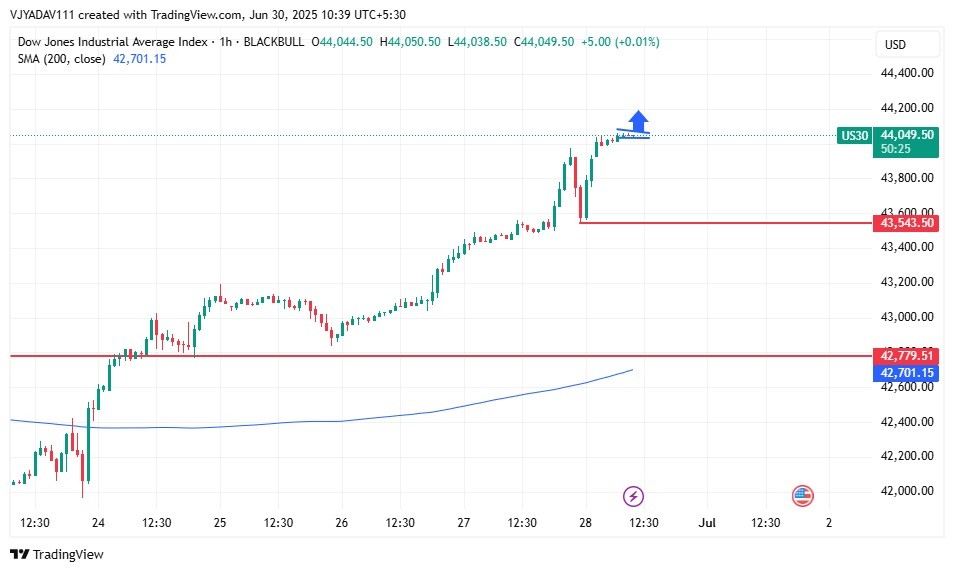Select the US30 symbol label
954x572 pixels.
click(x=854, y=135)
